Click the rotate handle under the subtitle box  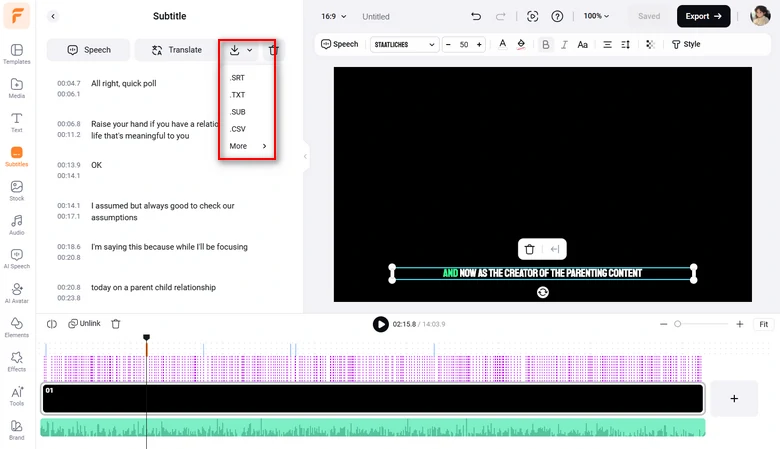[x=543, y=292]
